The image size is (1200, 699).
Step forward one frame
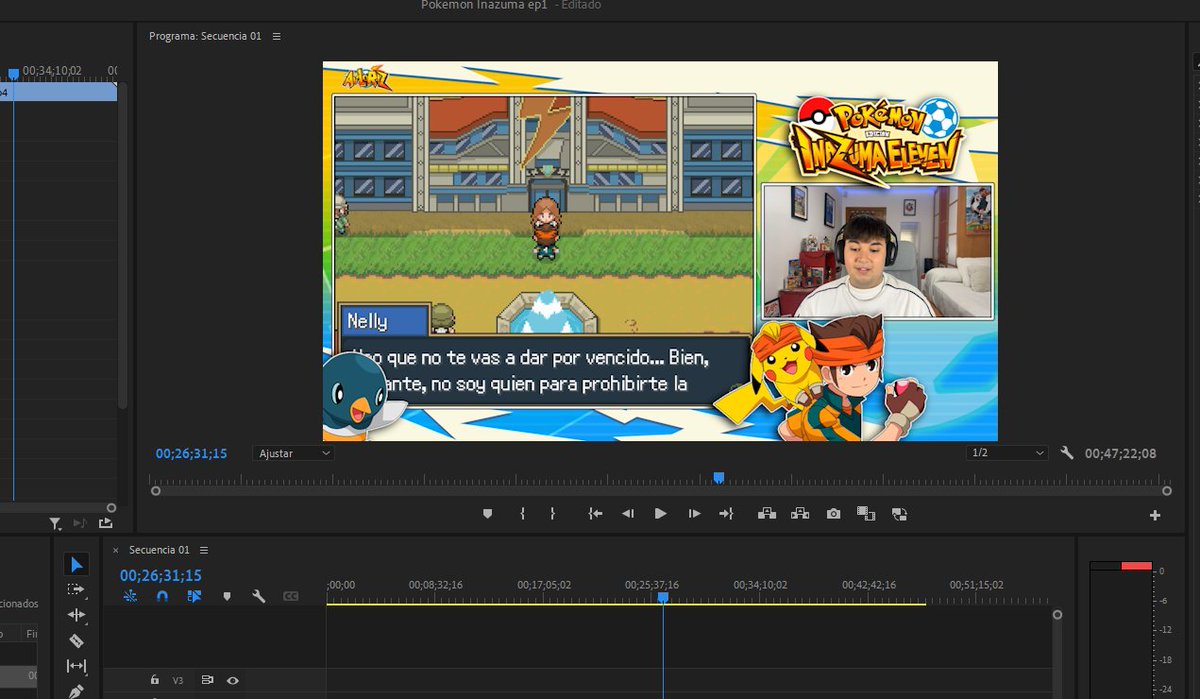694,514
